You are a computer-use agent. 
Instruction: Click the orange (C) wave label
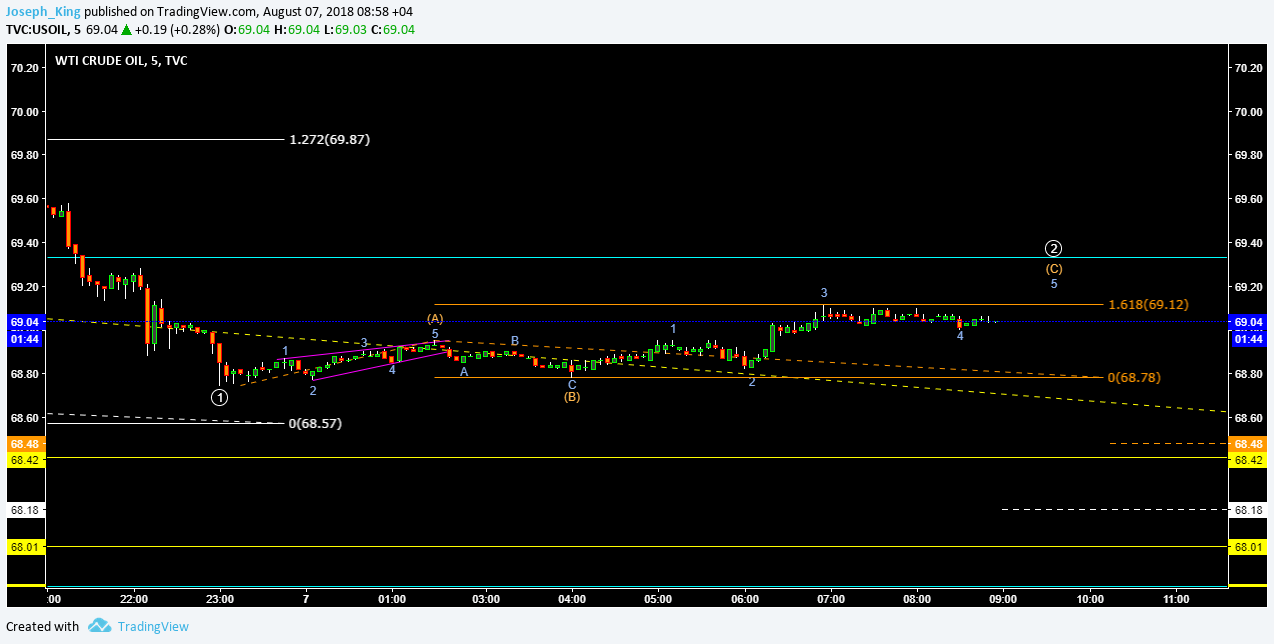[x=1054, y=268]
